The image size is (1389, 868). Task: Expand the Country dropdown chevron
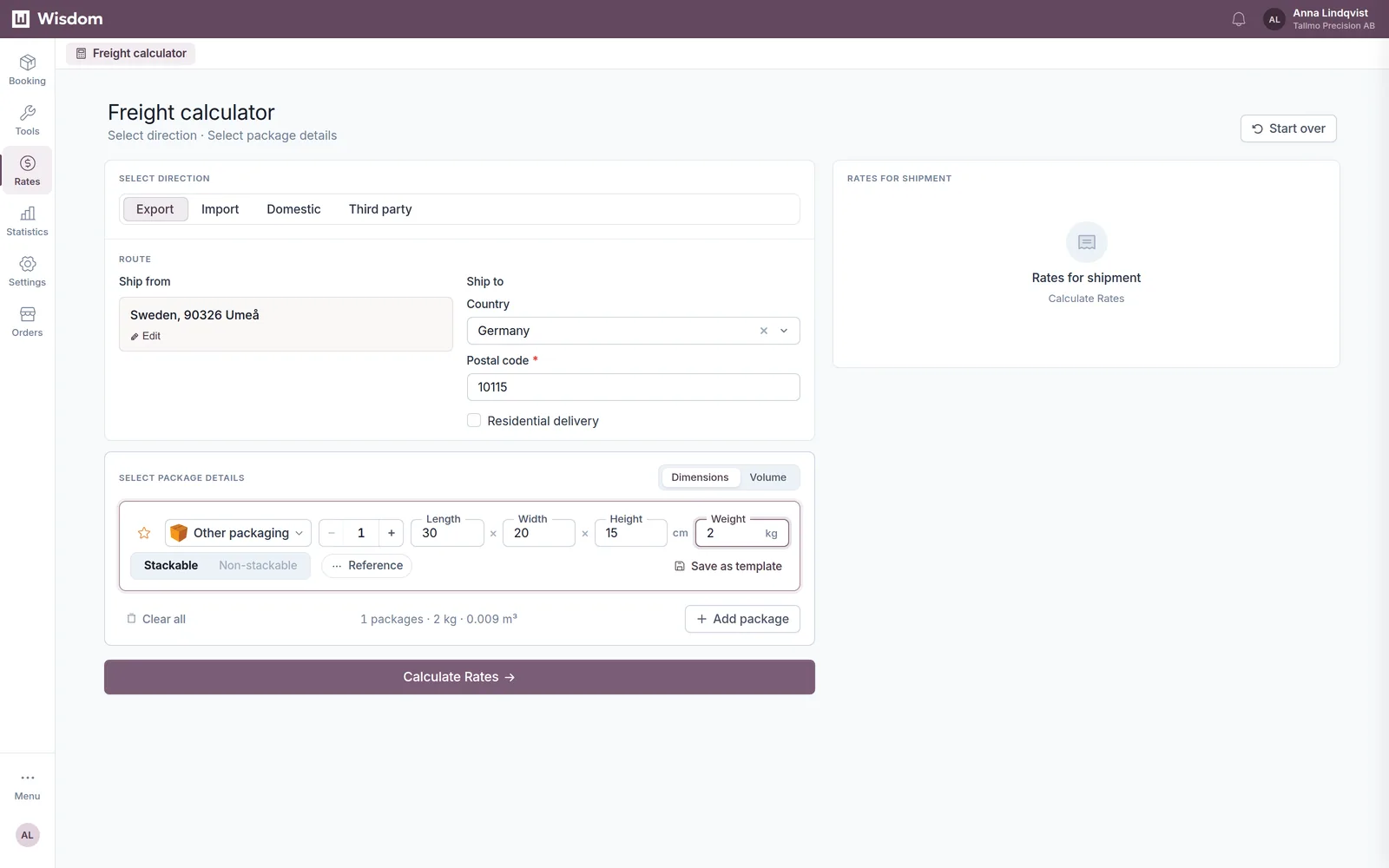point(784,331)
